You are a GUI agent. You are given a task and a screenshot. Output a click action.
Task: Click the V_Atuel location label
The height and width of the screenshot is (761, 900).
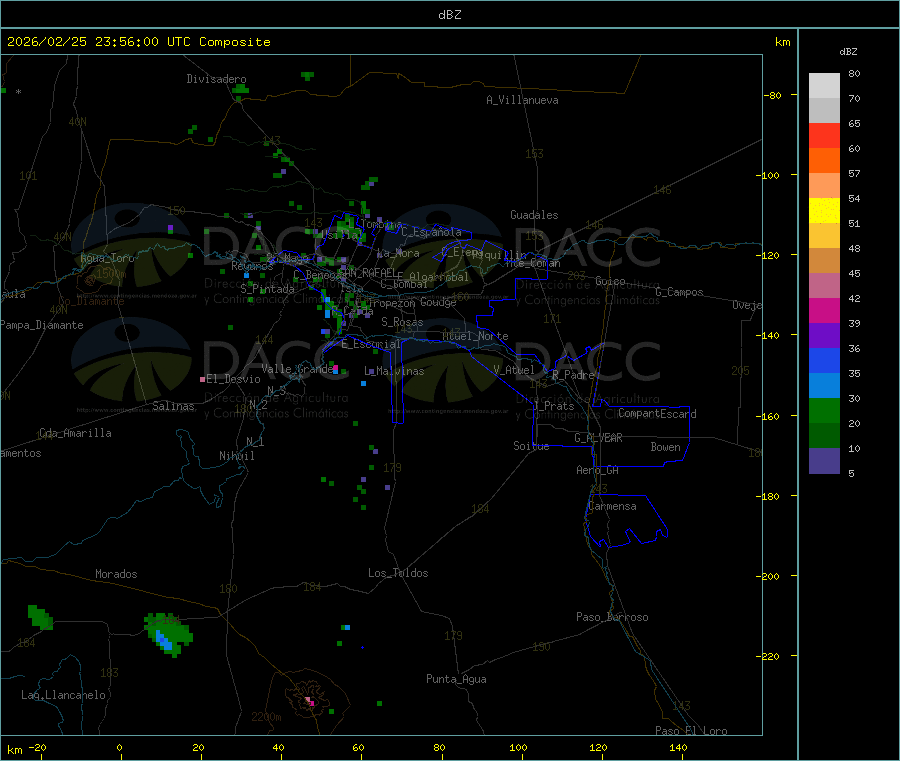514,370
